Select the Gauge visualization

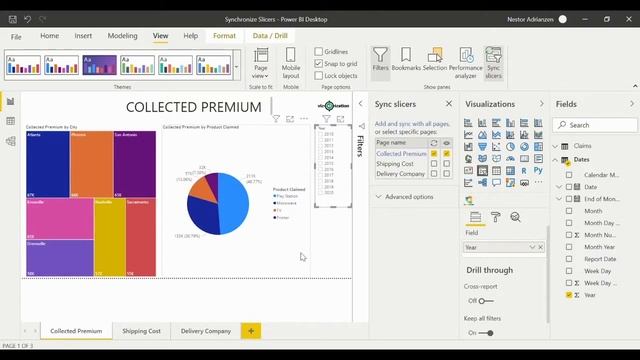(x=510, y=159)
